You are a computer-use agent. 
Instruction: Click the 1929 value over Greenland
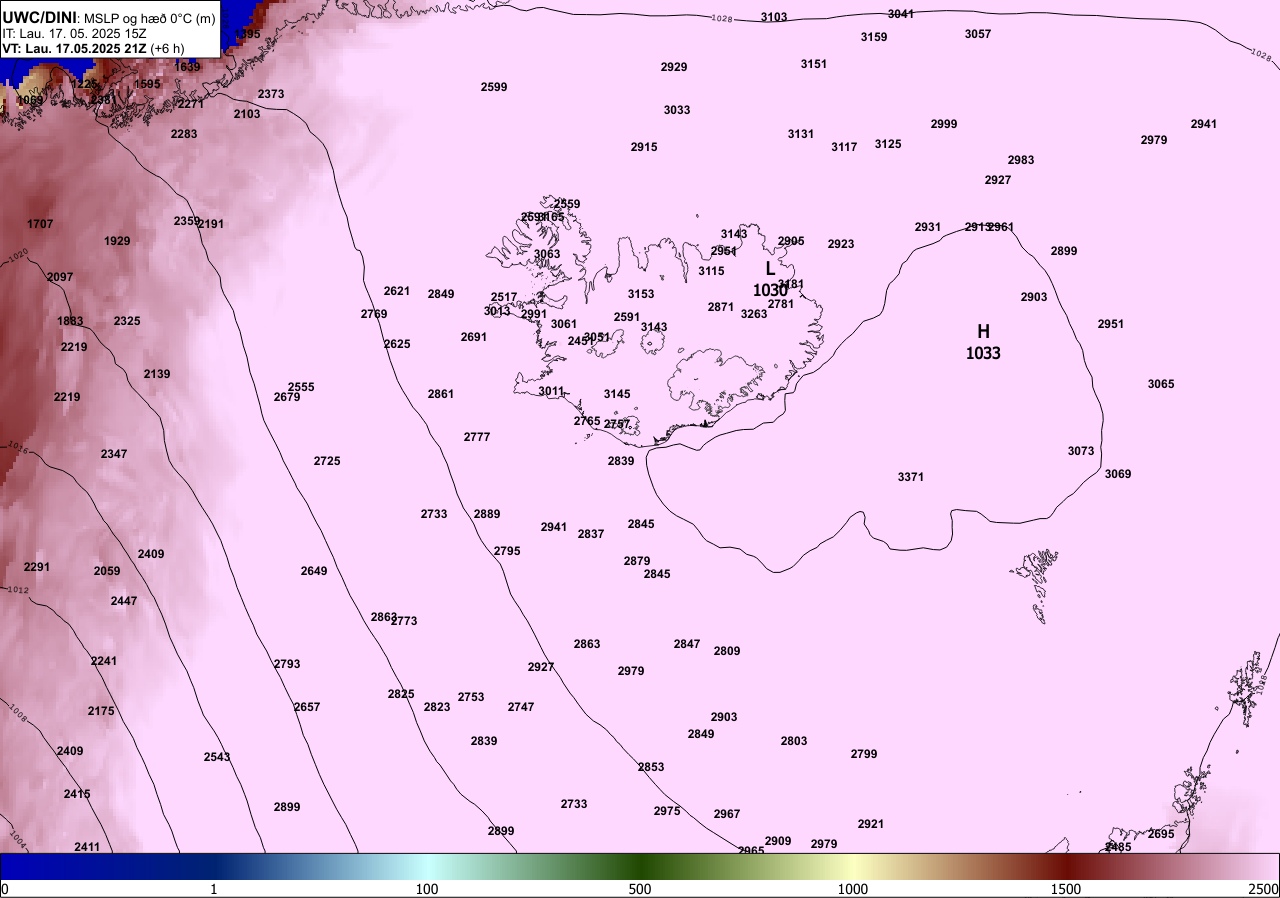tap(117, 241)
